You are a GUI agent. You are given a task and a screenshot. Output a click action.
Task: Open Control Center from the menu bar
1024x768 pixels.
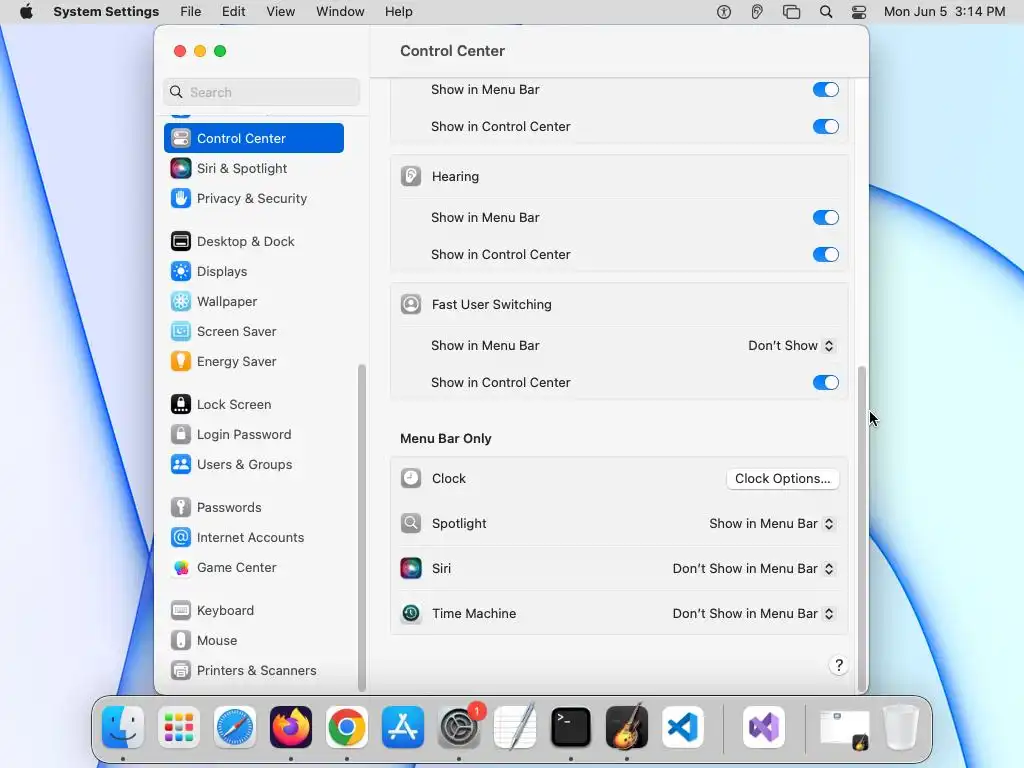tap(859, 12)
